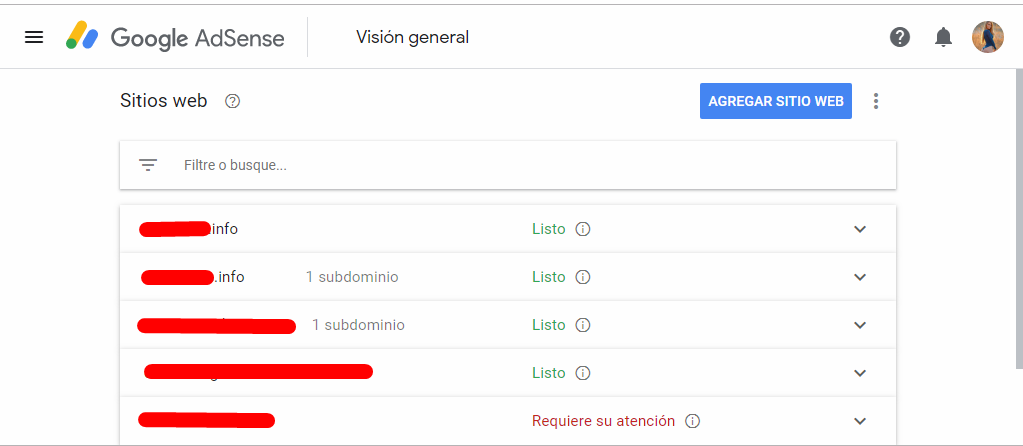Show notifications bell
The width and height of the screenshot is (1023, 446).
click(943, 37)
